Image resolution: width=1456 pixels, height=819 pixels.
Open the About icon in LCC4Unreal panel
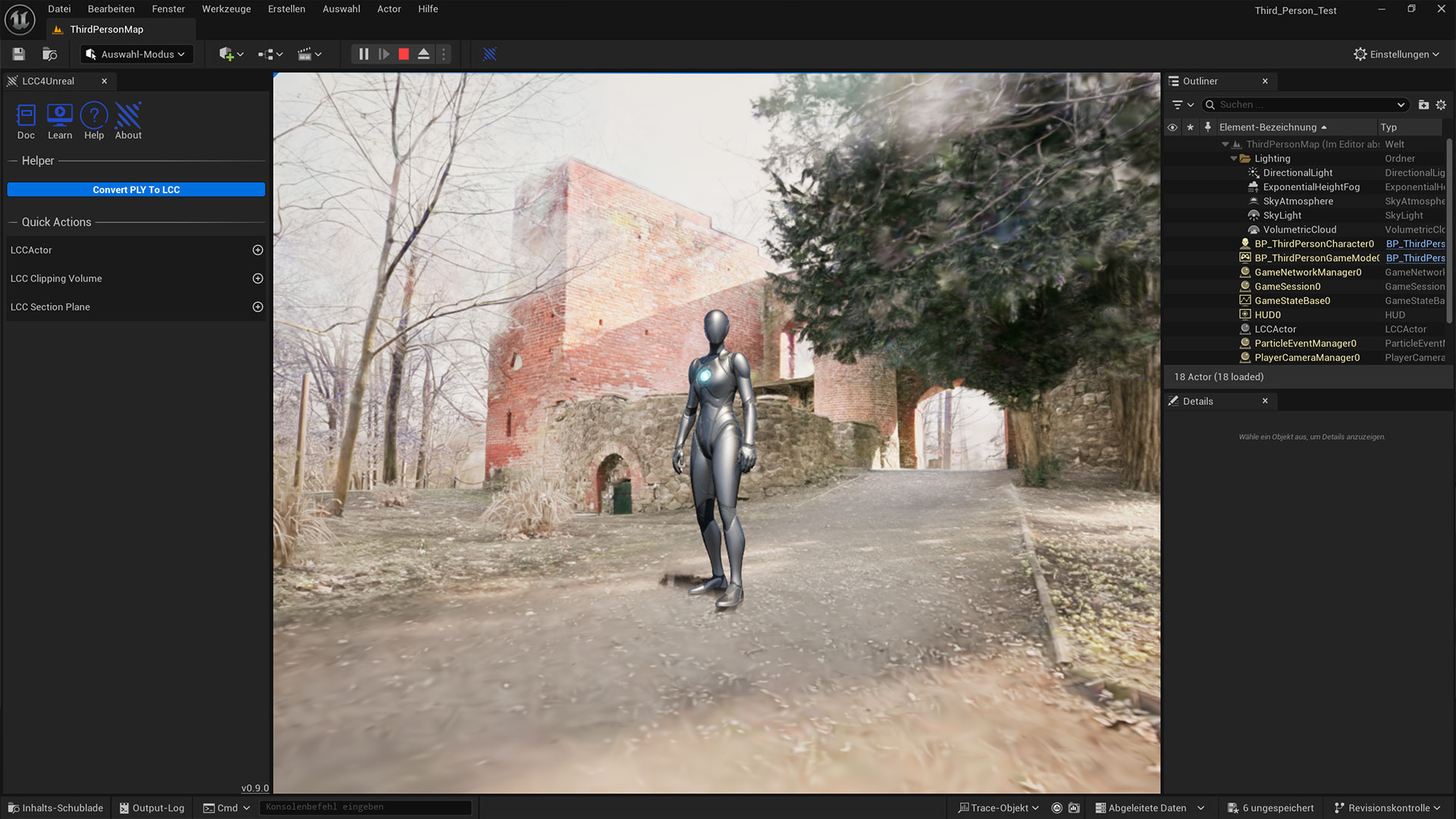tap(128, 121)
